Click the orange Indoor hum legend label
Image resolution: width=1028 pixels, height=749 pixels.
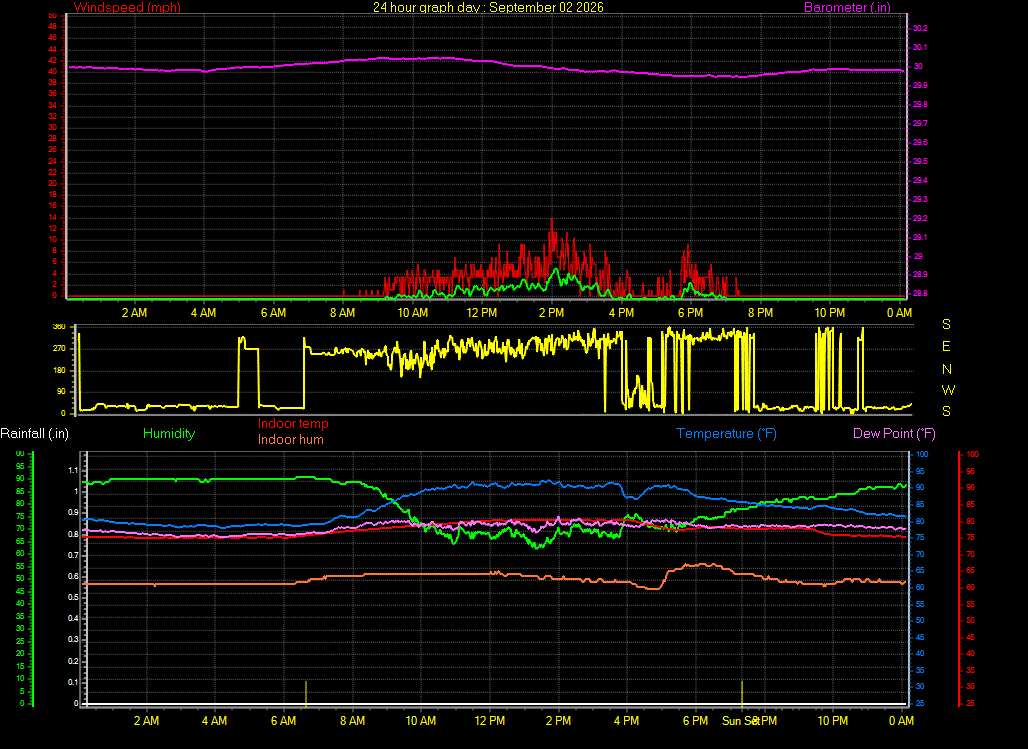(x=290, y=439)
